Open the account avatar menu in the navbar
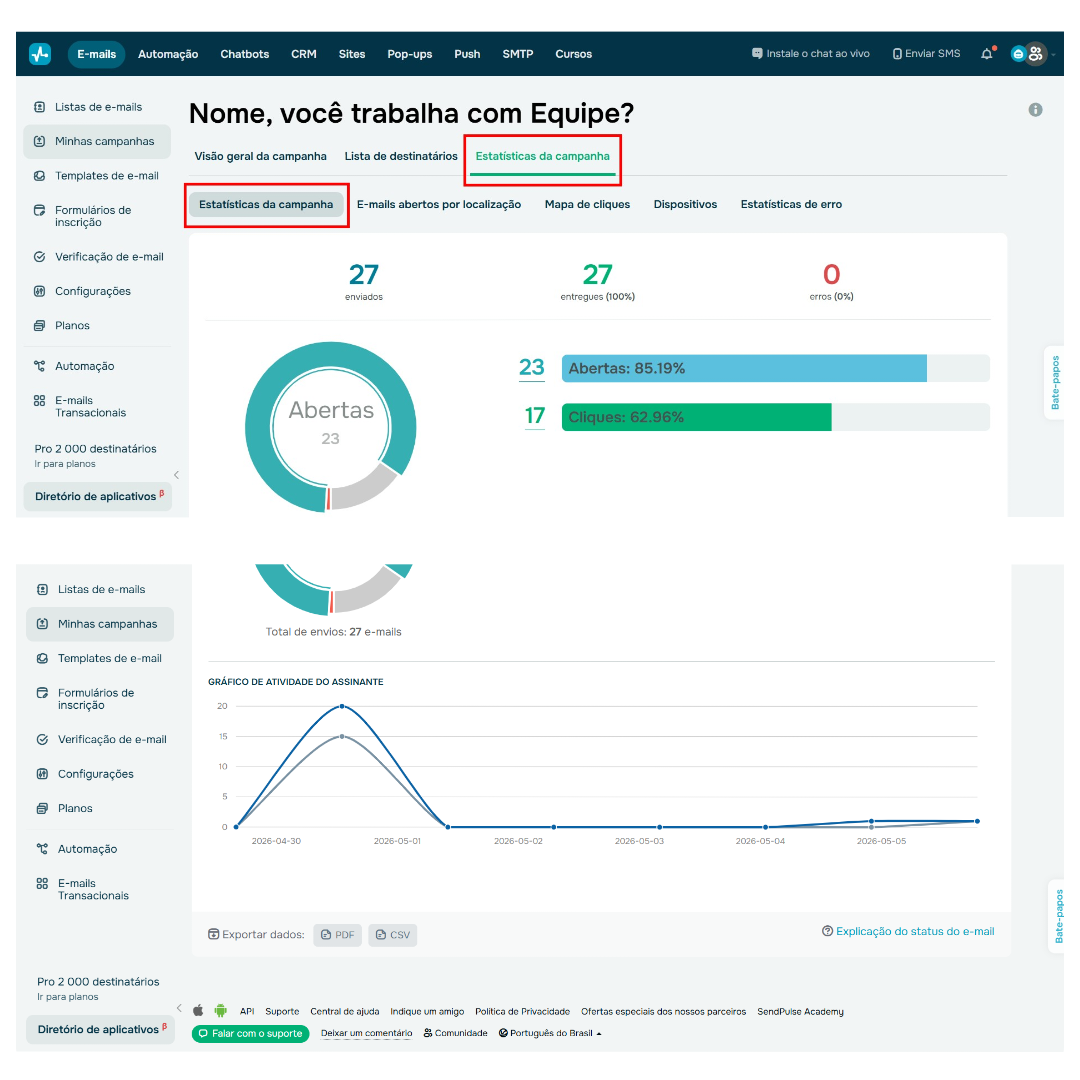The height and width of the screenshot is (1080, 1080). tap(1028, 54)
